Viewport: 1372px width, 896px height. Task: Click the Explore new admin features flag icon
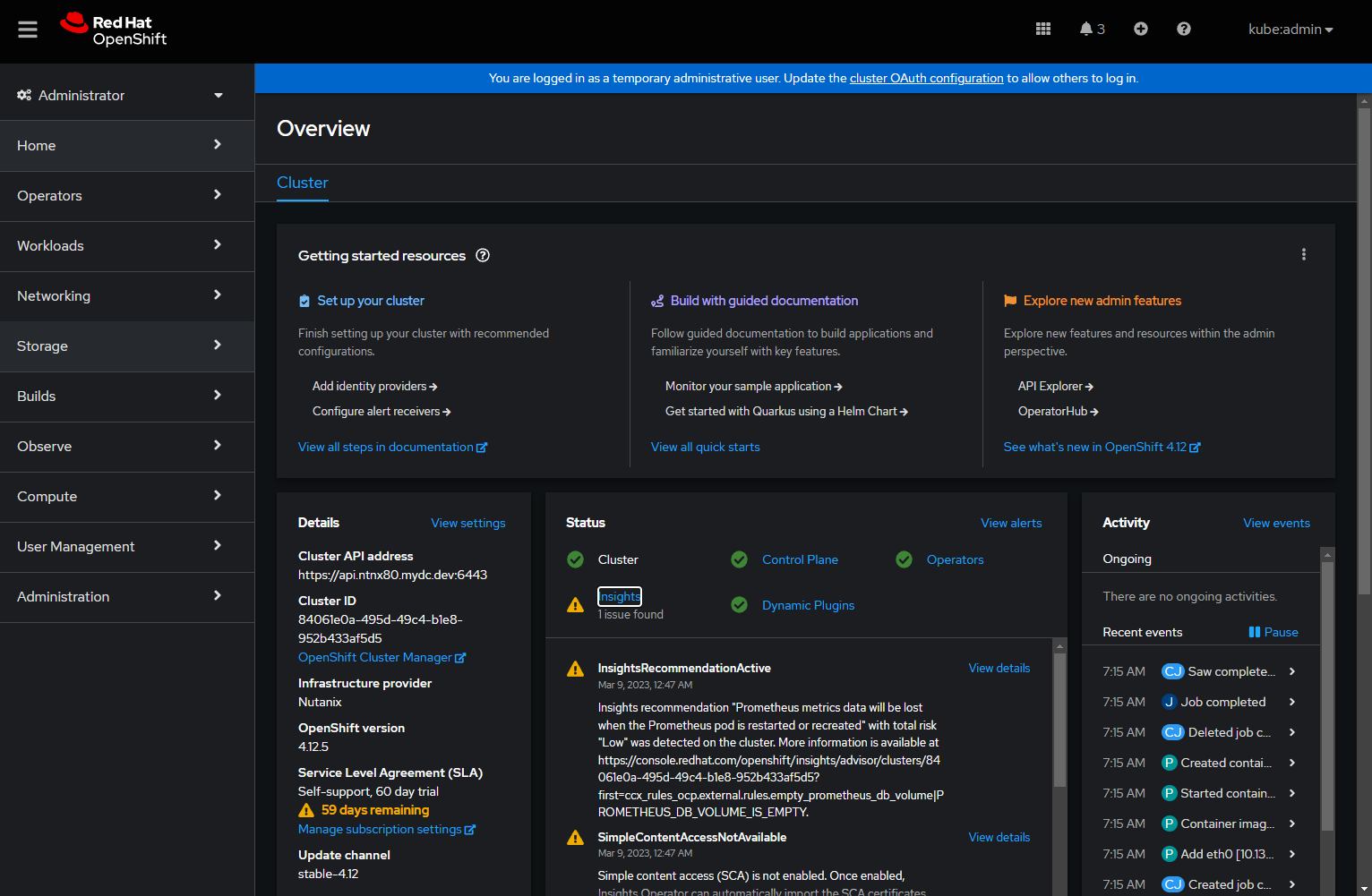pos(1010,301)
